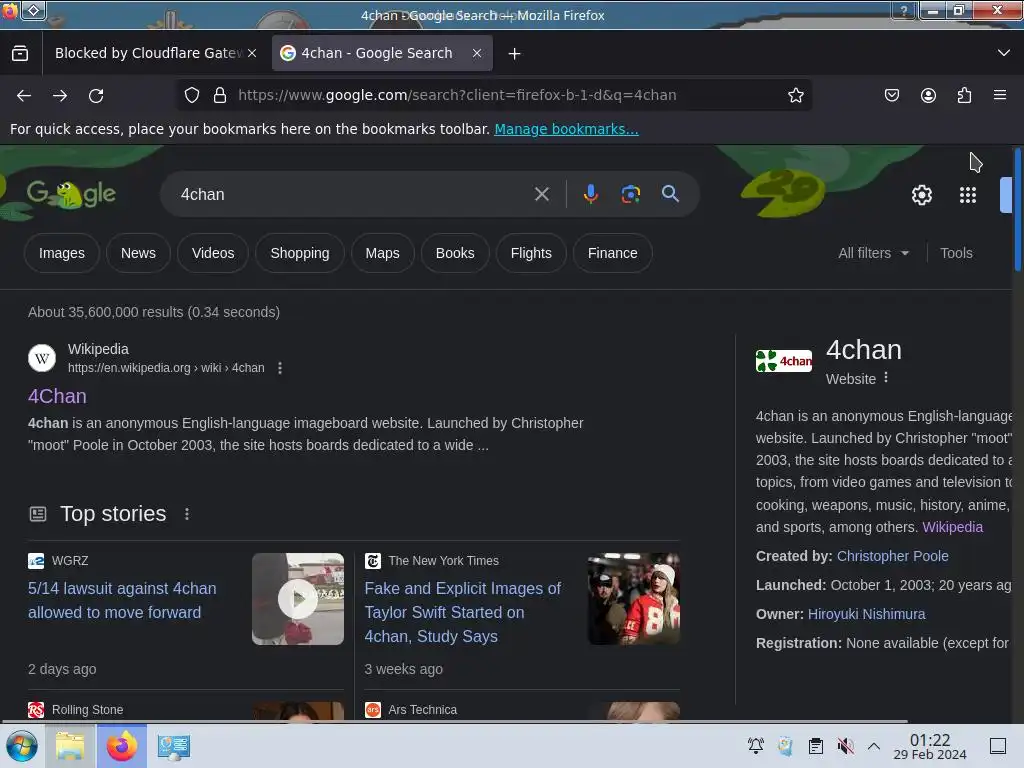The width and height of the screenshot is (1024, 768).
Task: Filter results by Maps
Action: click(x=383, y=253)
